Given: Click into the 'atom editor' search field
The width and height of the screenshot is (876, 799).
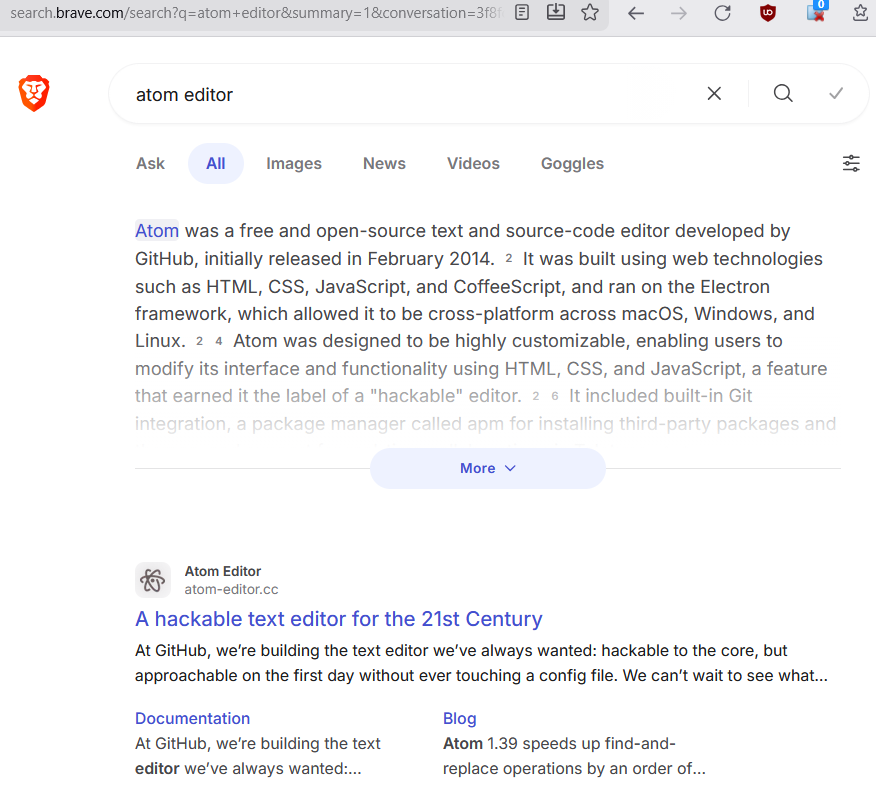Looking at the screenshot, I should tap(400, 94).
